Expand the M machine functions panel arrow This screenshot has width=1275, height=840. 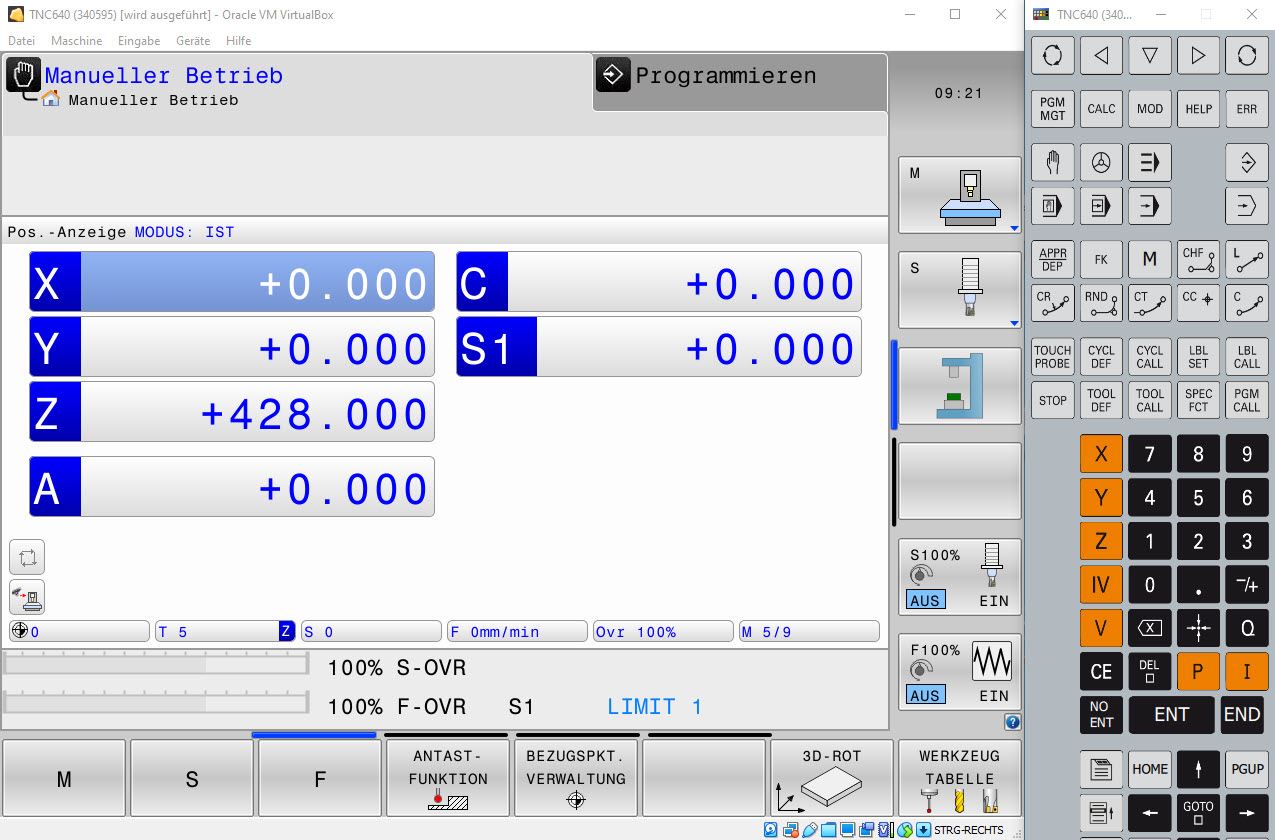1014,229
